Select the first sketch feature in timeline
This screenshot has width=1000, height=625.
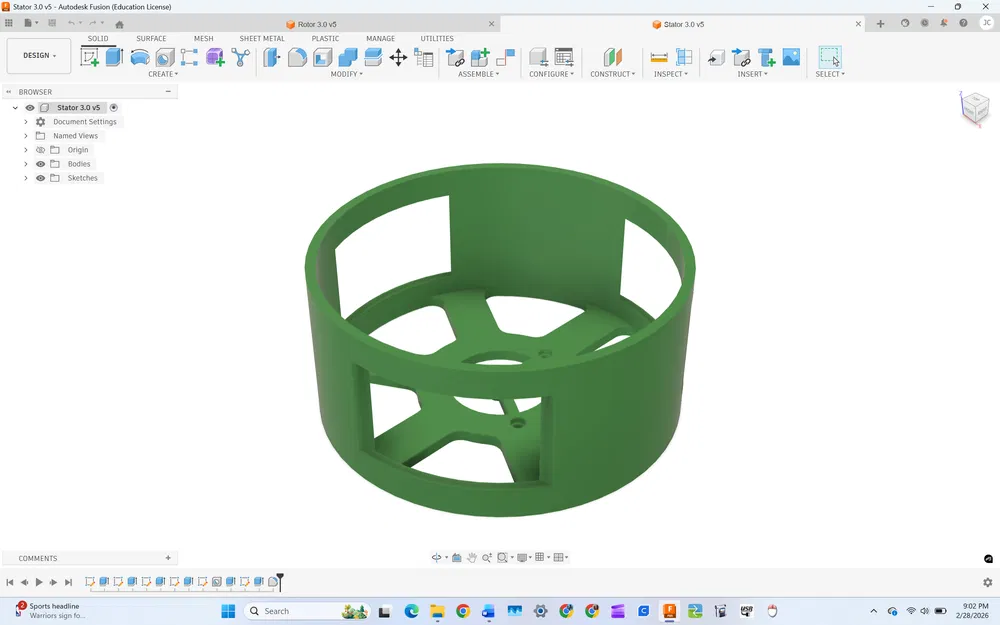90,582
